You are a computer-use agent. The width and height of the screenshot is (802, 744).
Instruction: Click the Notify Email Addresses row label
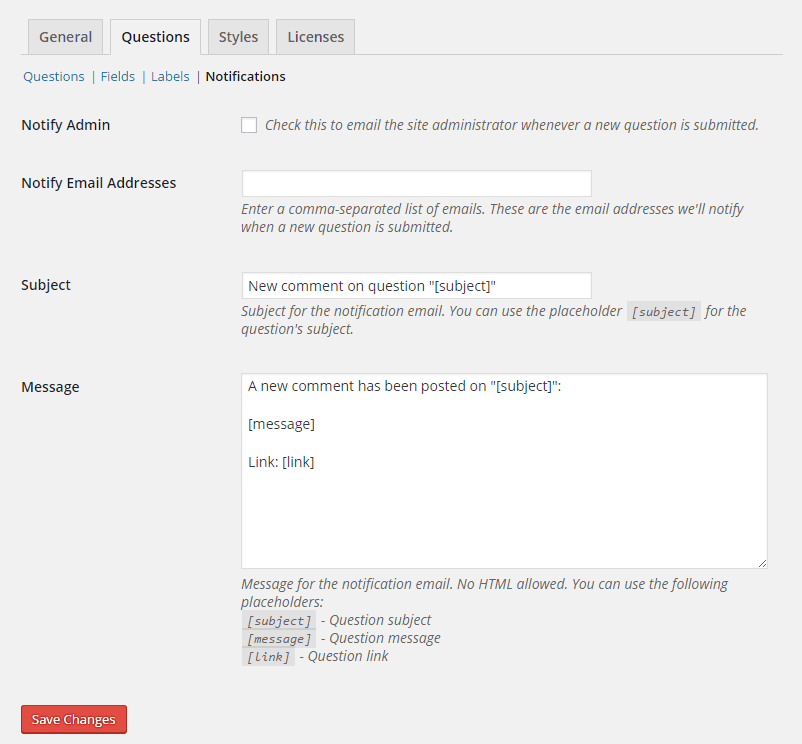point(99,183)
